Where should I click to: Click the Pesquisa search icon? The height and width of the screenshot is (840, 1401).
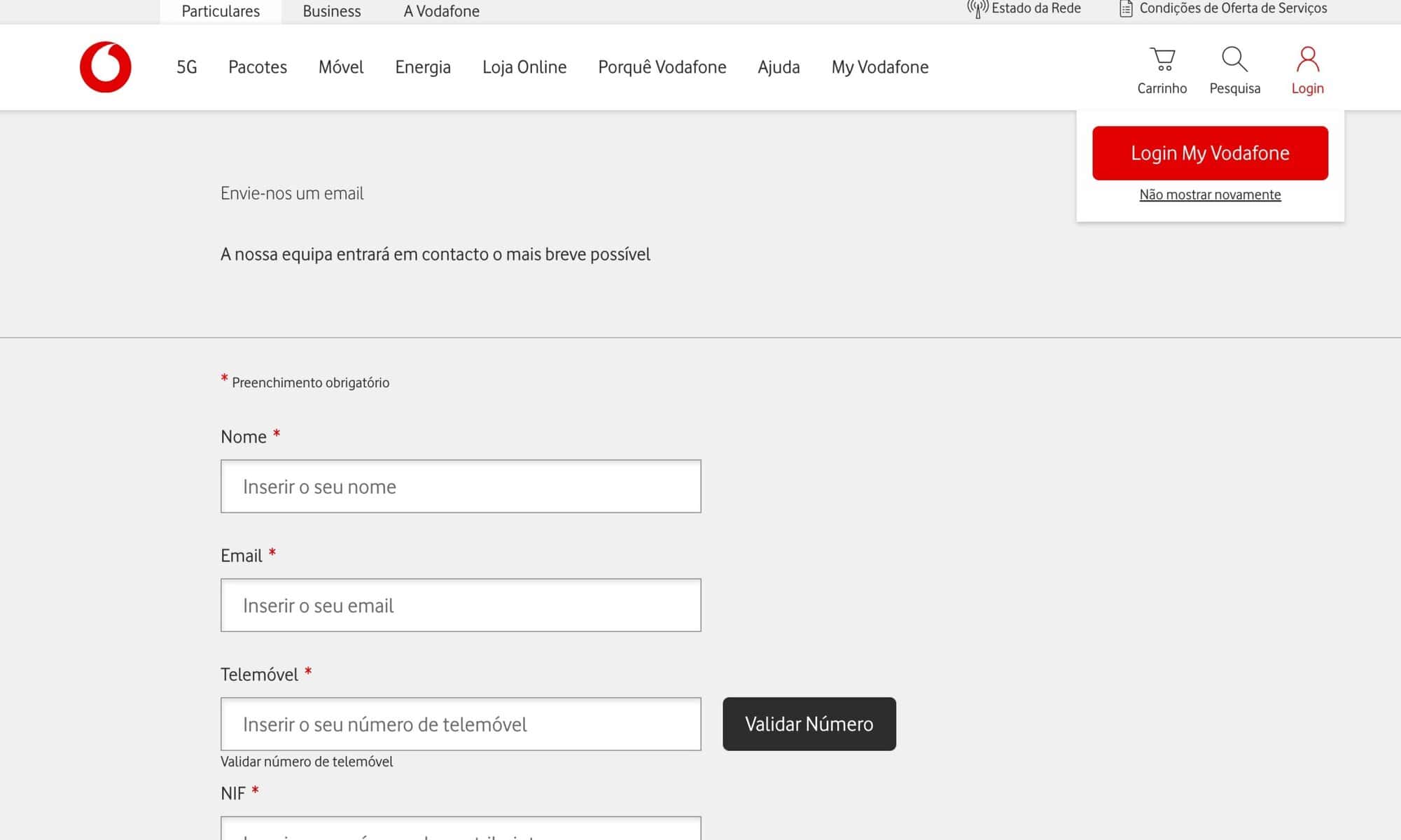pos(1234,60)
